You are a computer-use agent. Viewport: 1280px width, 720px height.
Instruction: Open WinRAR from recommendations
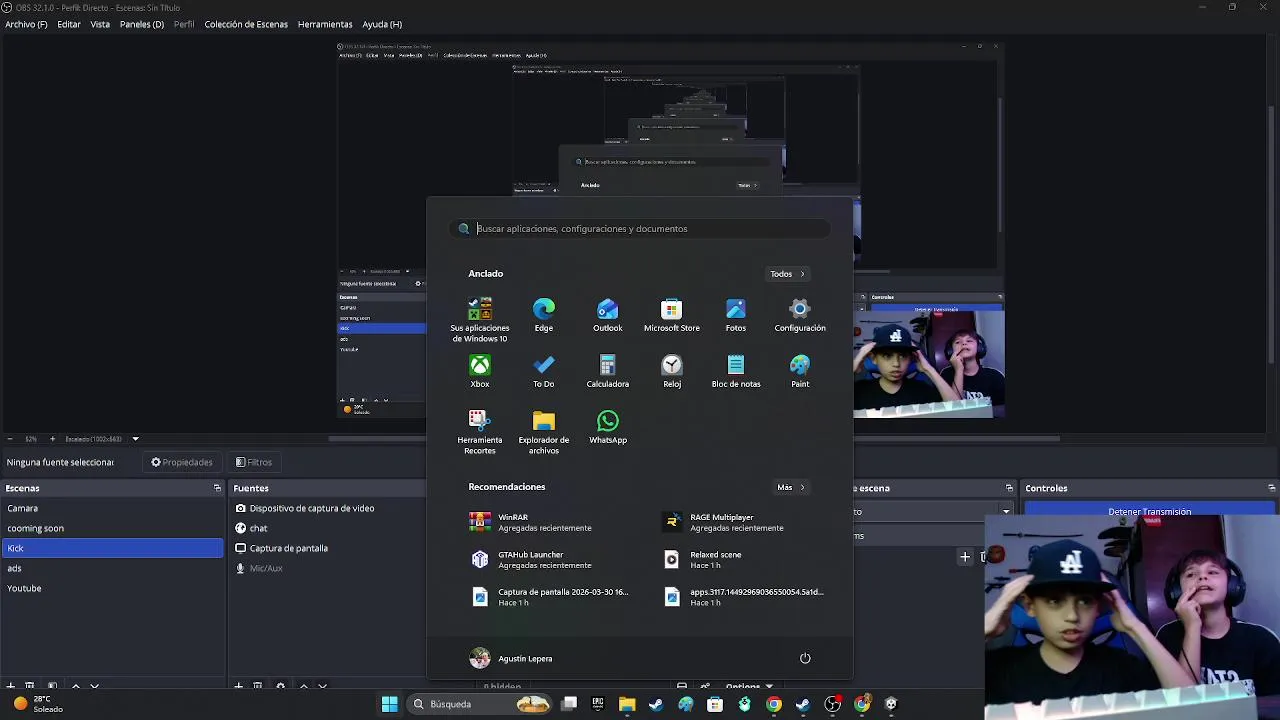544,522
